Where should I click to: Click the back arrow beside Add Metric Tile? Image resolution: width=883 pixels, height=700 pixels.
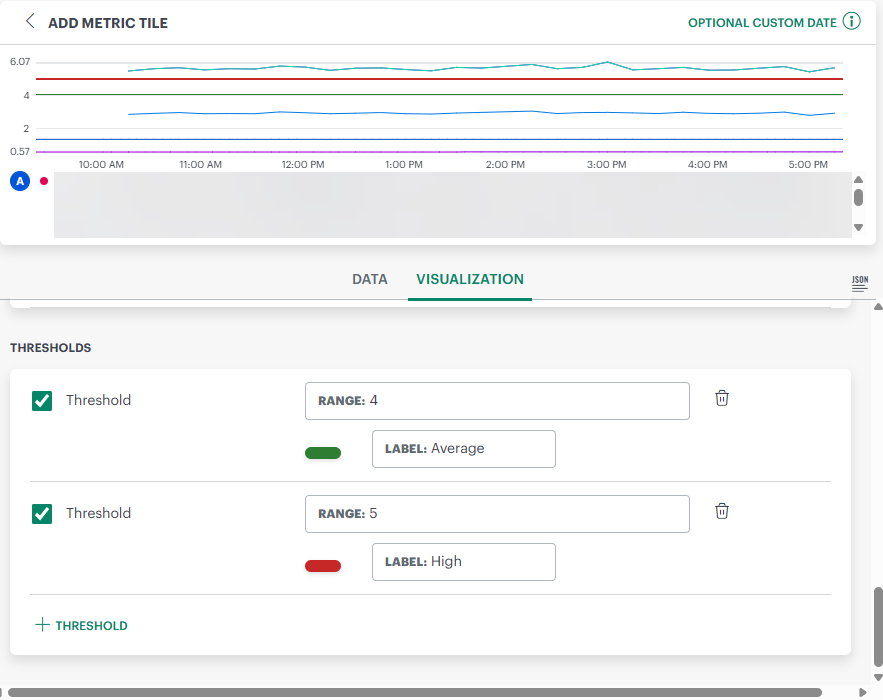tap(30, 21)
